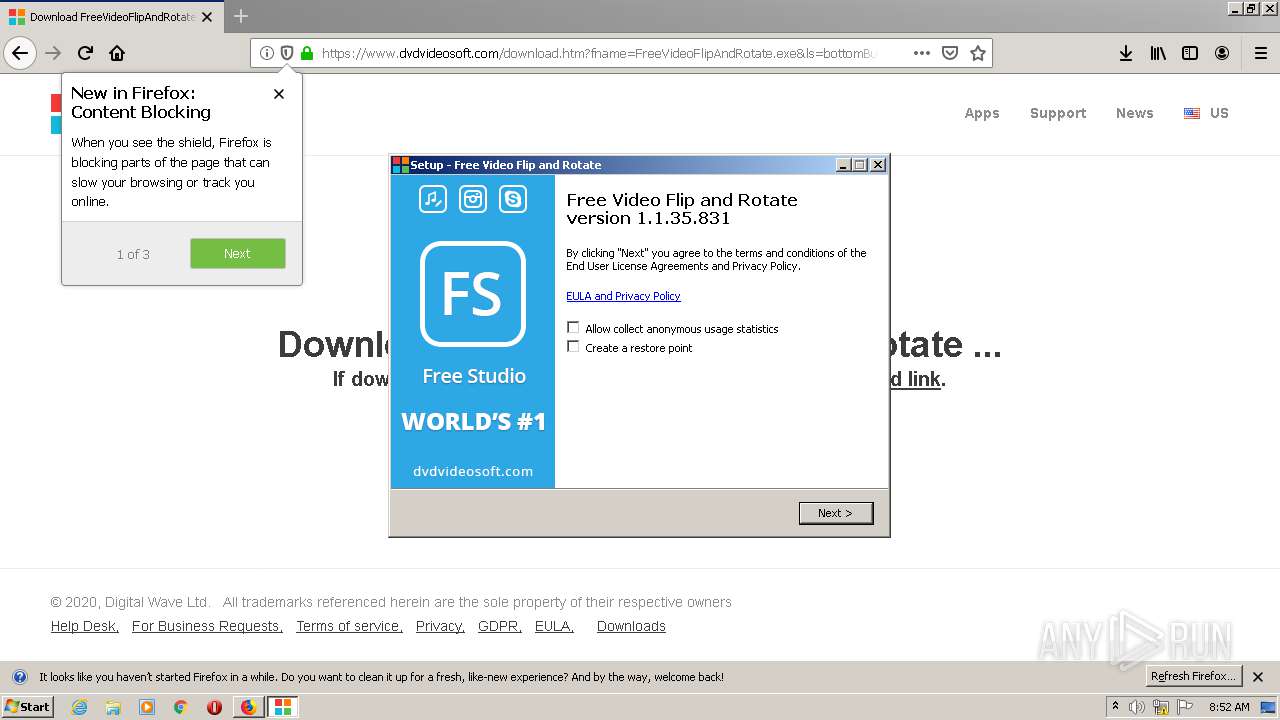Open volume control in system tray
This screenshot has width=1280, height=720.
pyautogui.click(x=1137, y=707)
